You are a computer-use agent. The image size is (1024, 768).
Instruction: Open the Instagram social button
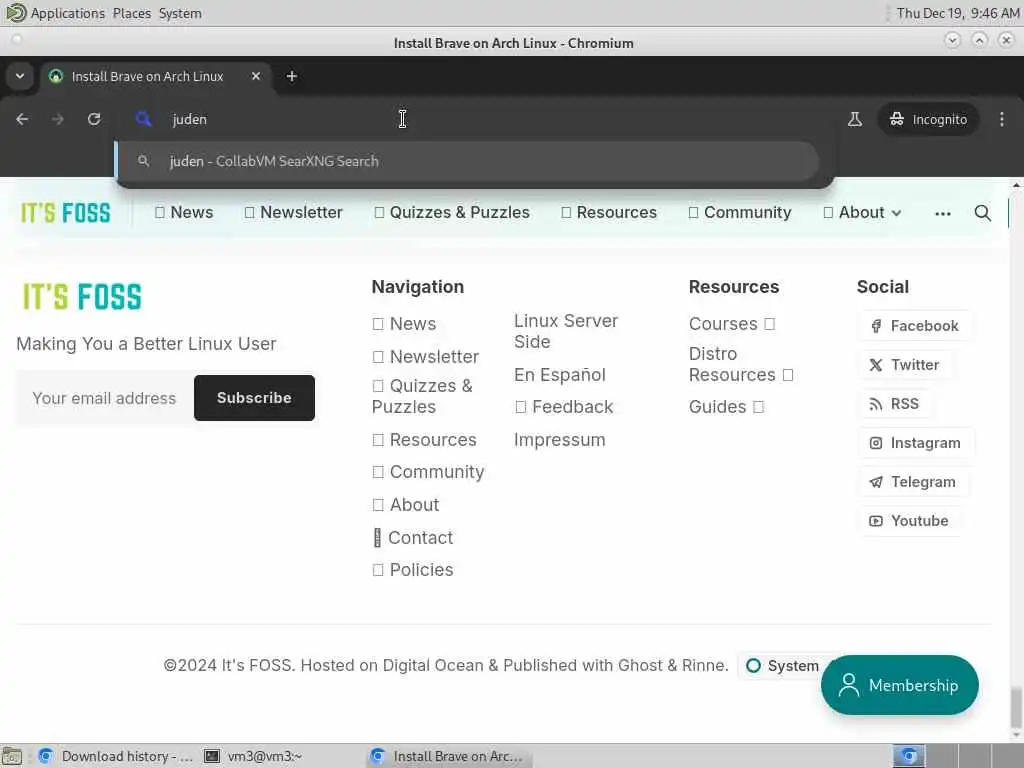(x=915, y=443)
